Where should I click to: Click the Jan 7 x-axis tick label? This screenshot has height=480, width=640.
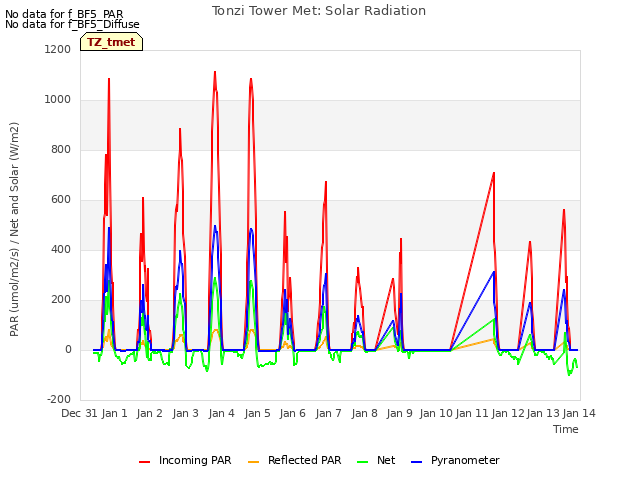click(329, 413)
